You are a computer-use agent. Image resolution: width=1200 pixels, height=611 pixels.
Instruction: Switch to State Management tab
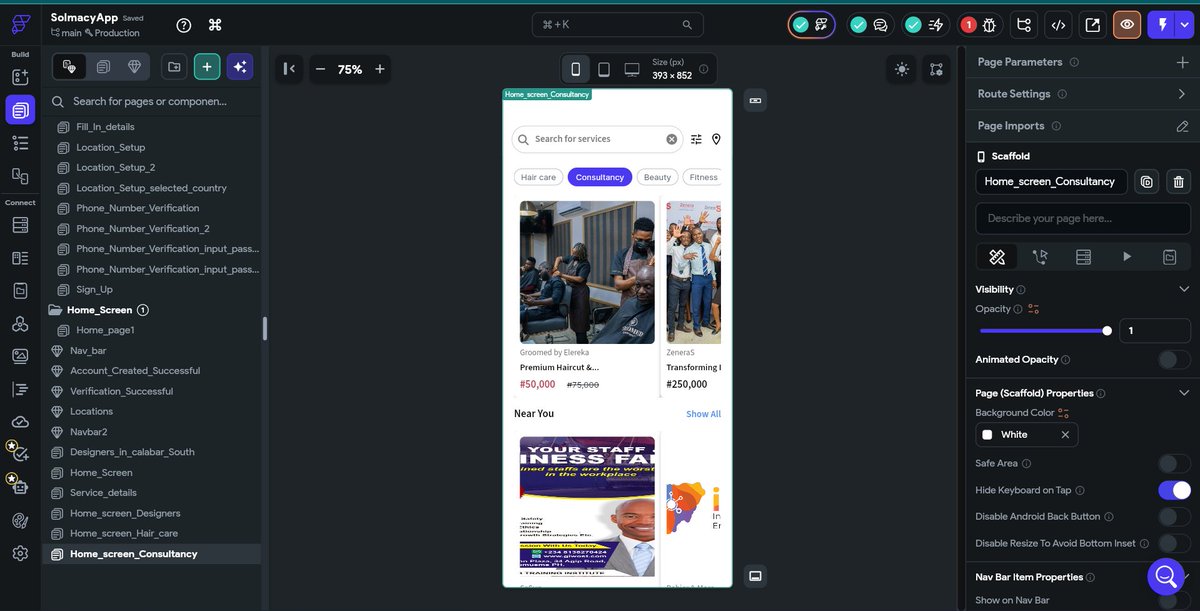pos(1169,257)
